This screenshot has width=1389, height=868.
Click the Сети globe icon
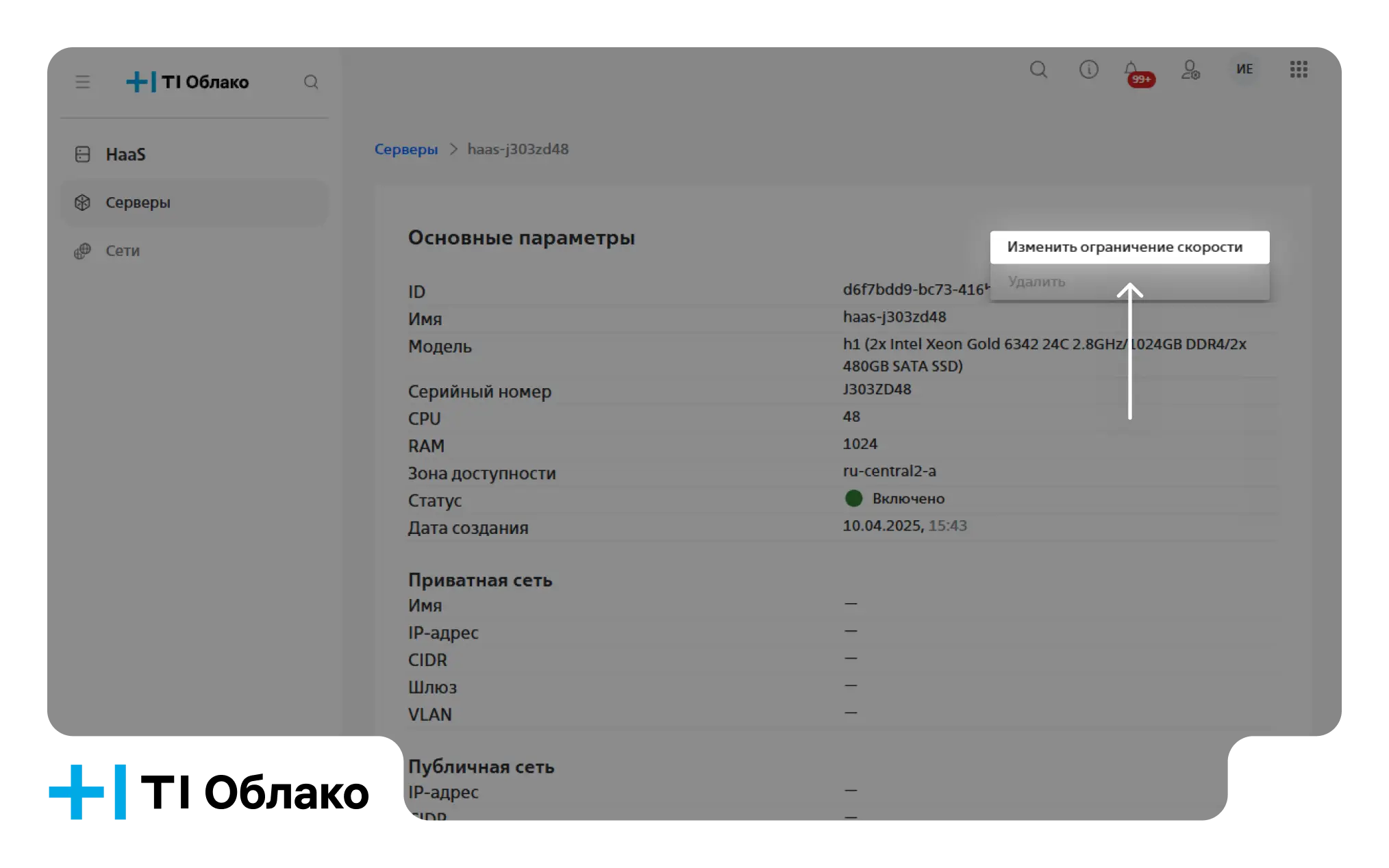pyautogui.click(x=83, y=251)
